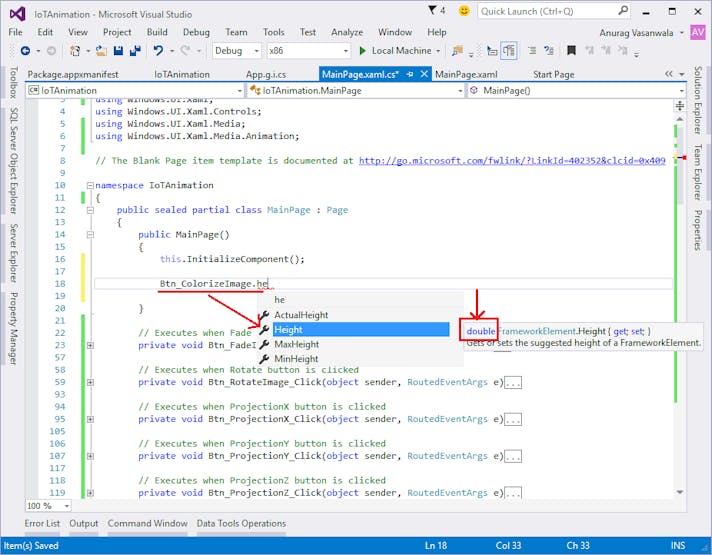
Task: Open the Command Window panel tab
Action: pyautogui.click(x=148, y=523)
